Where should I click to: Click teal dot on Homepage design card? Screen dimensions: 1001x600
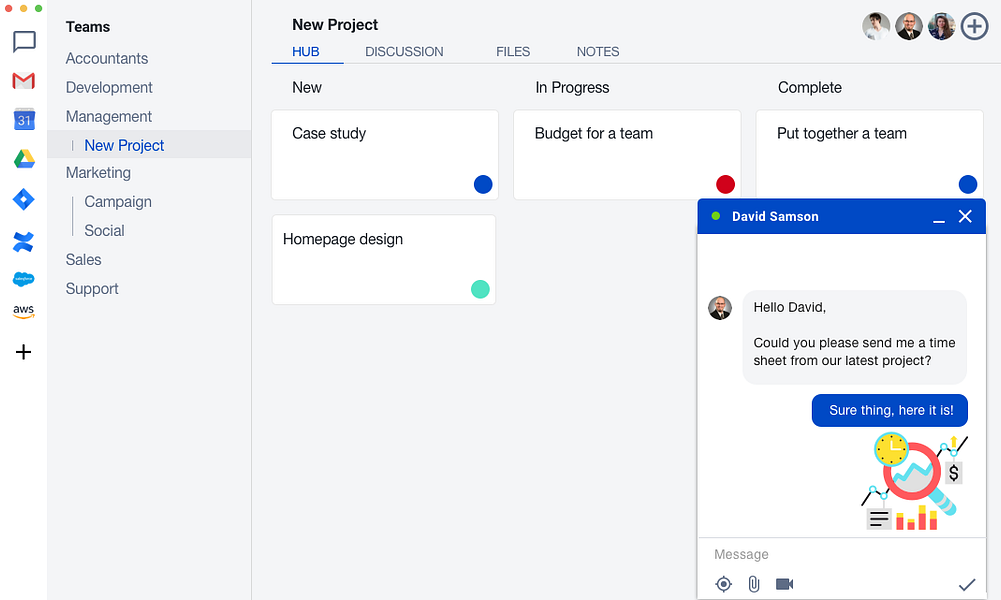pyautogui.click(x=480, y=289)
